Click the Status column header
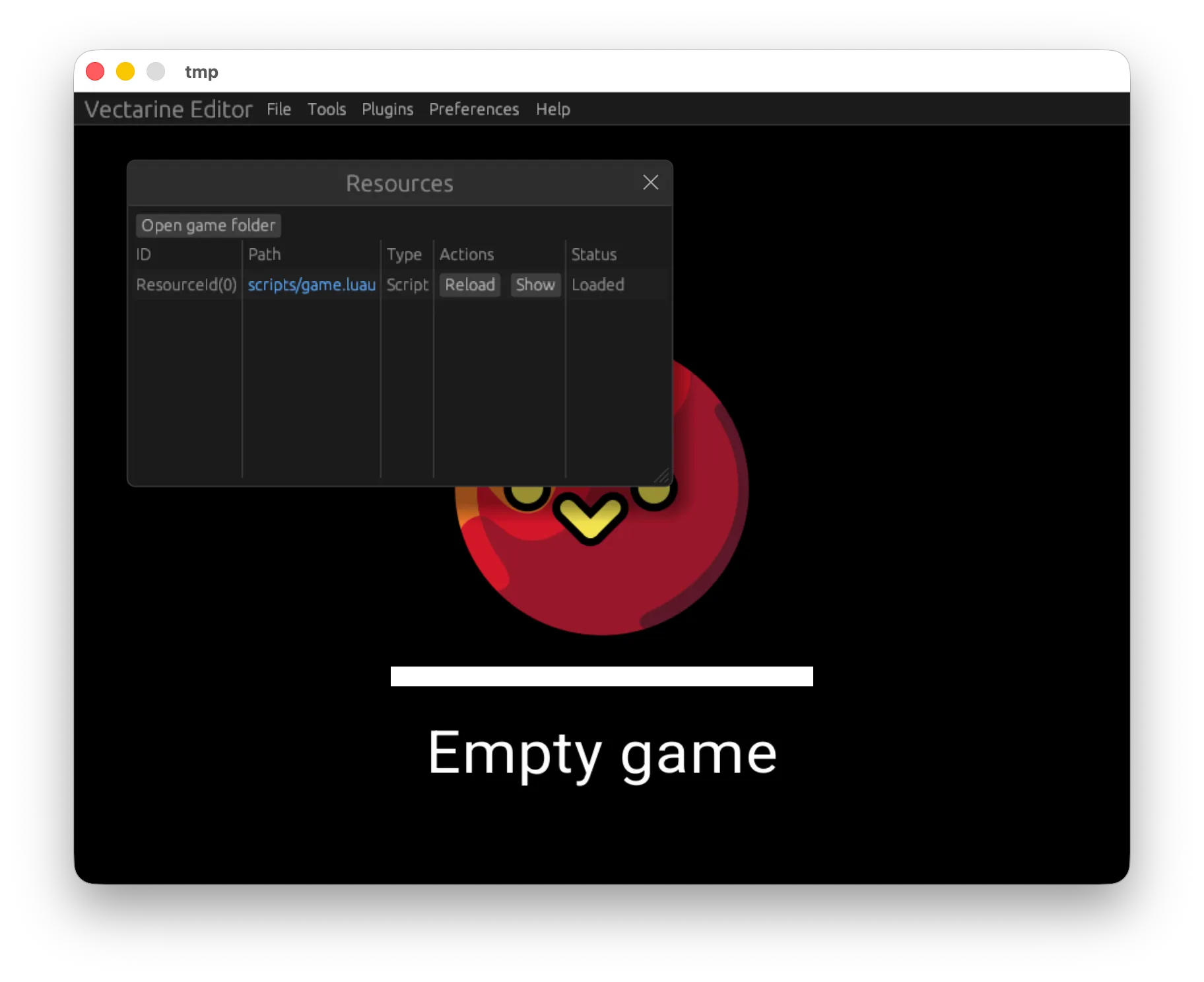This screenshot has height=982, width=1204. 594,254
